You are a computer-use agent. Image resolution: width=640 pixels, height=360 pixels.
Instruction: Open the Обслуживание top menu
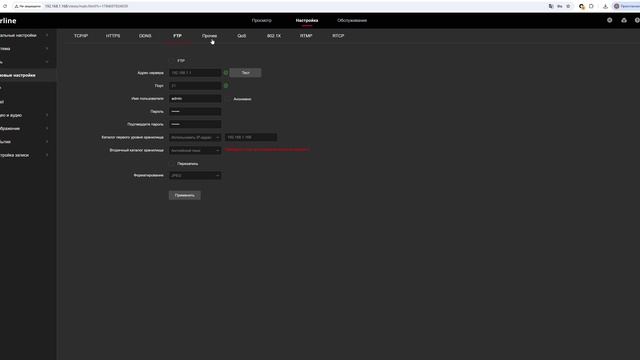(352, 20)
